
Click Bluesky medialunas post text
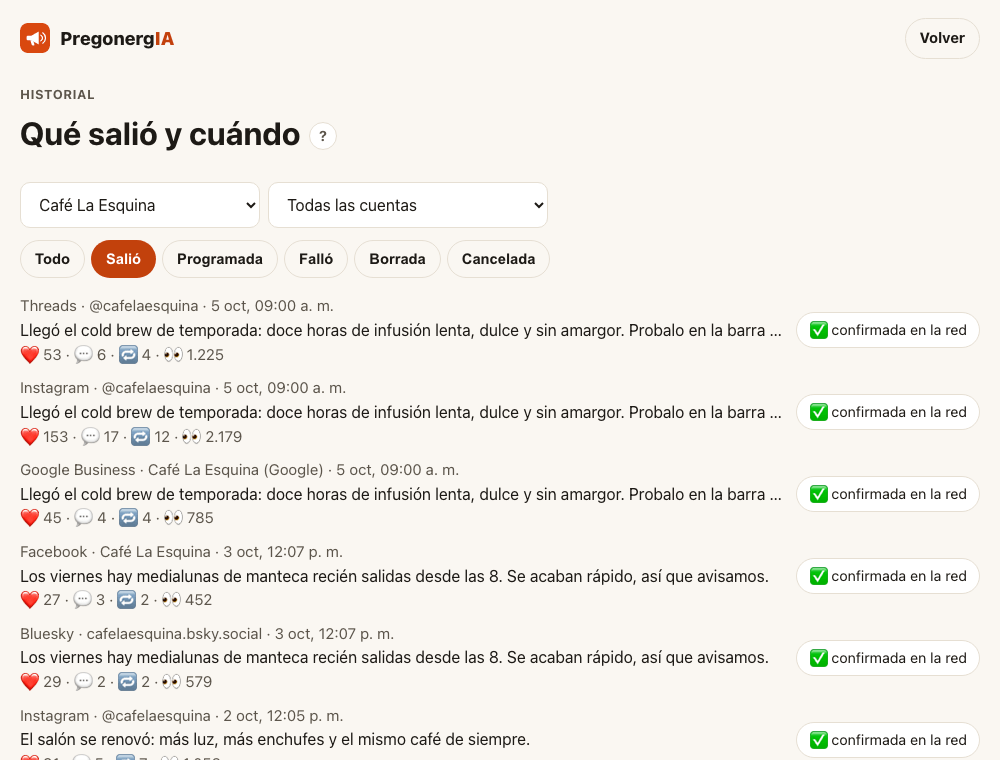(394, 657)
